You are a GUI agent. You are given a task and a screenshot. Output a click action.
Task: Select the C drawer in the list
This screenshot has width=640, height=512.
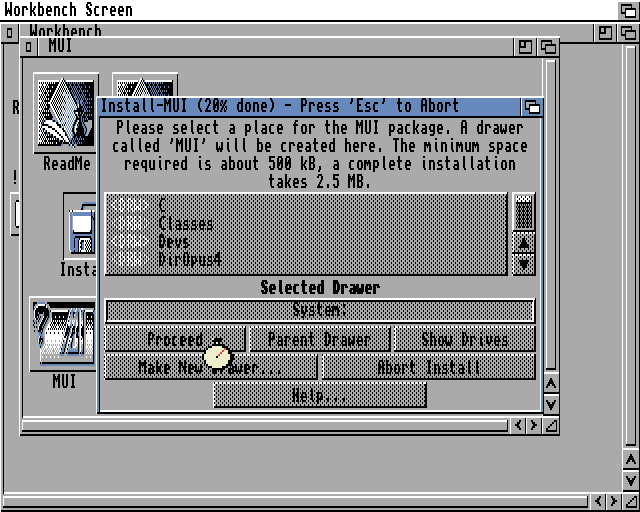[306, 204]
